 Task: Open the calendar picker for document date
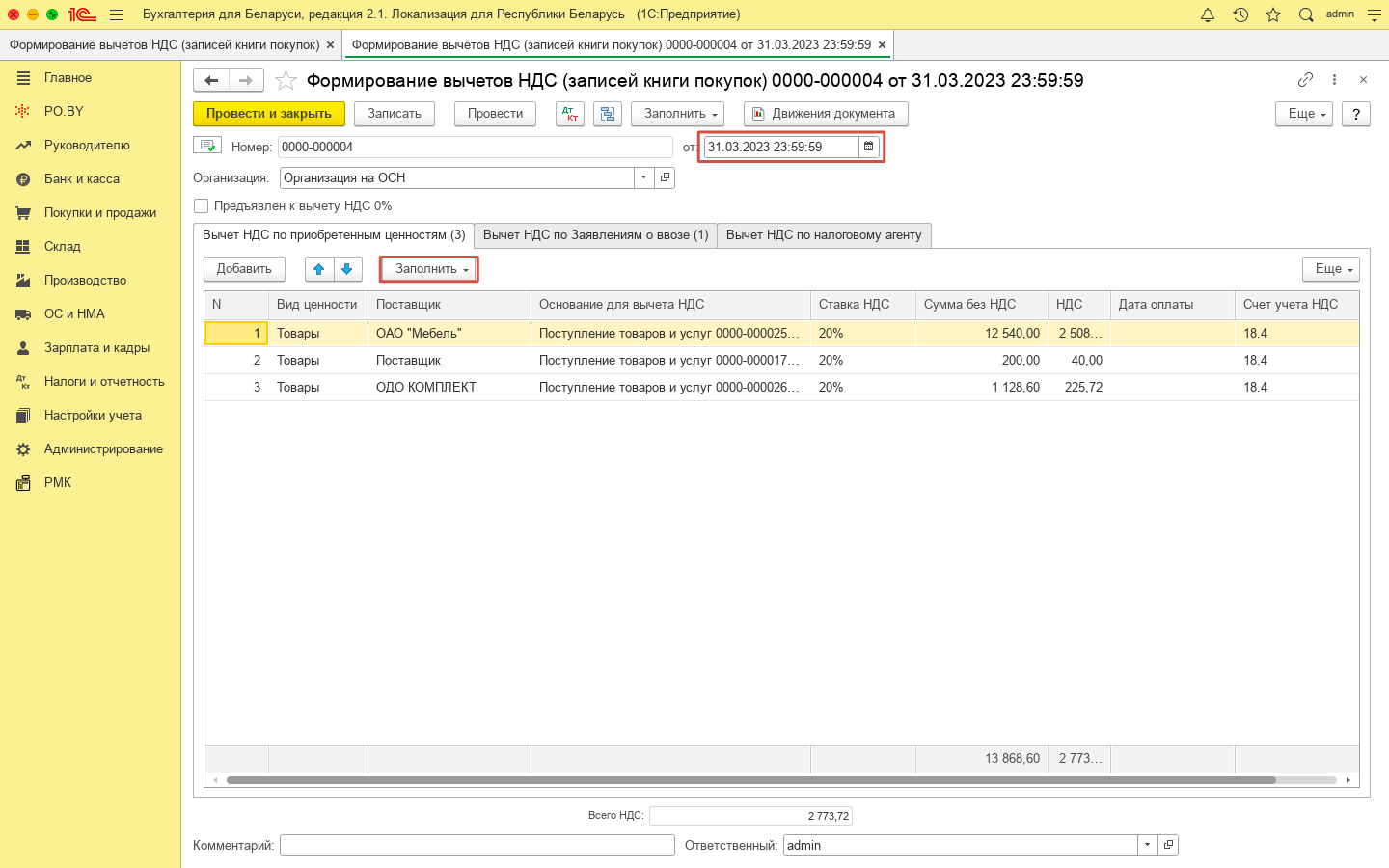(868, 147)
